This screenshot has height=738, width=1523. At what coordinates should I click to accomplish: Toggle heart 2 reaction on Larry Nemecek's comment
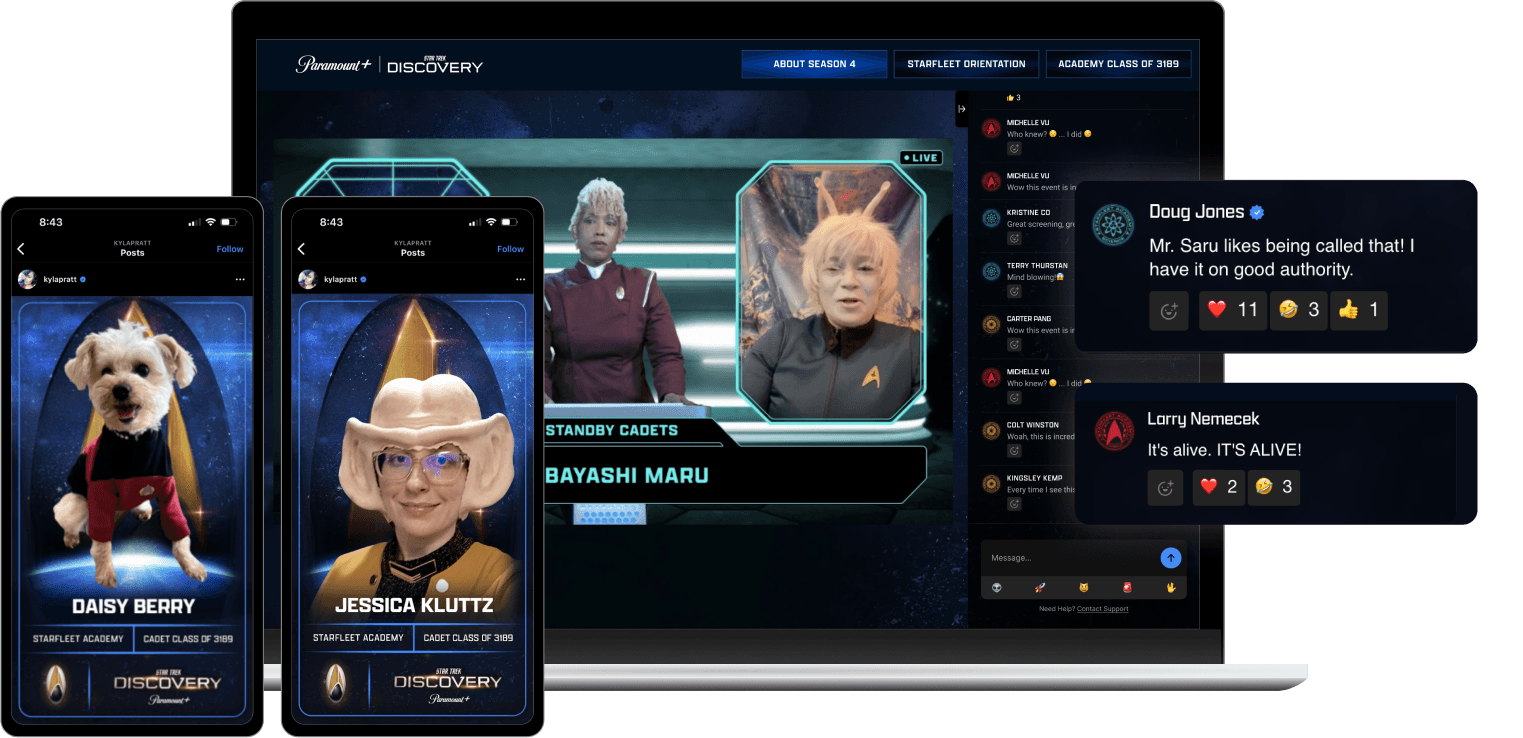click(x=1219, y=488)
